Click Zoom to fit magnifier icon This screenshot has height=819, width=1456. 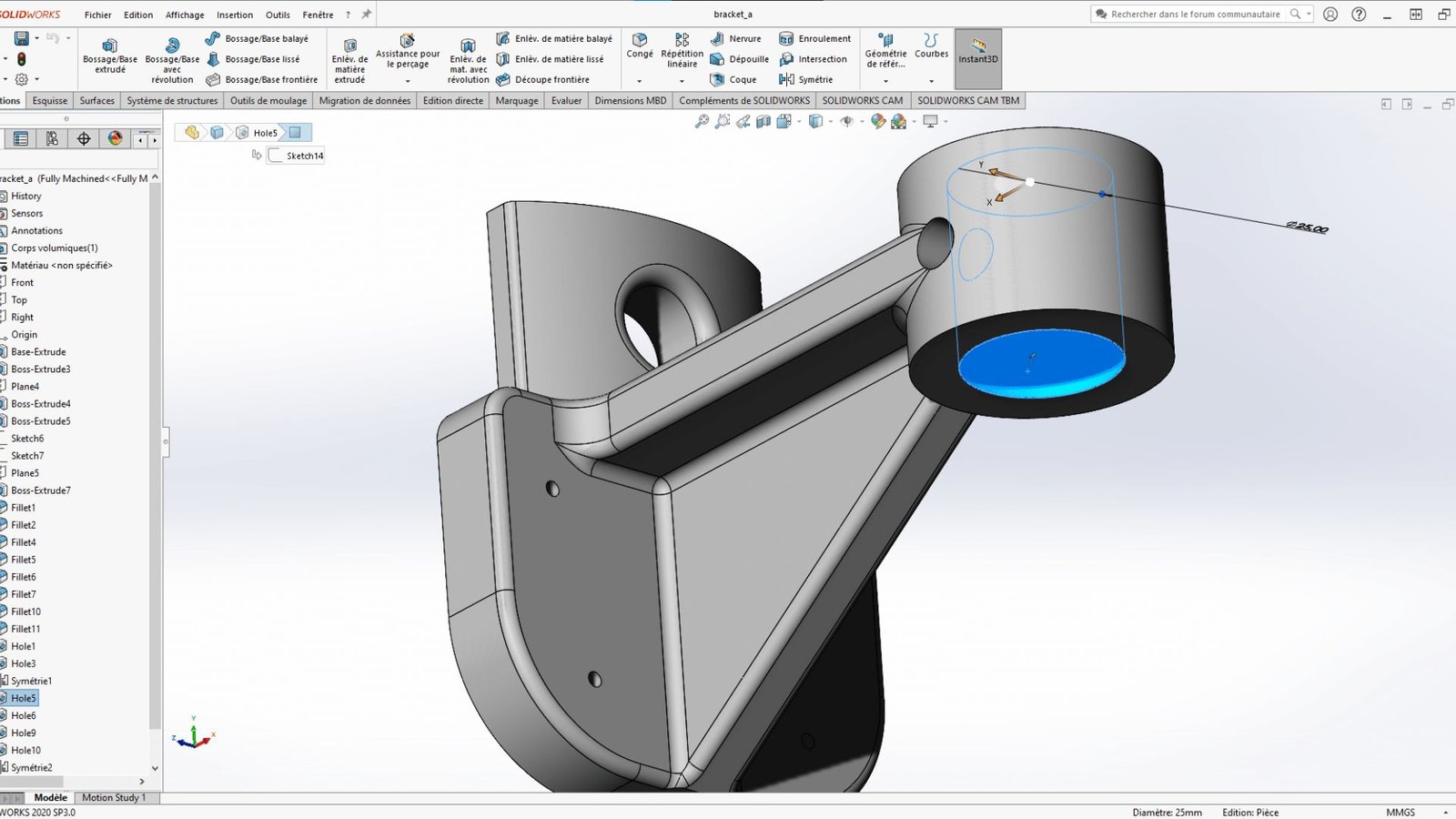tap(702, 121)
